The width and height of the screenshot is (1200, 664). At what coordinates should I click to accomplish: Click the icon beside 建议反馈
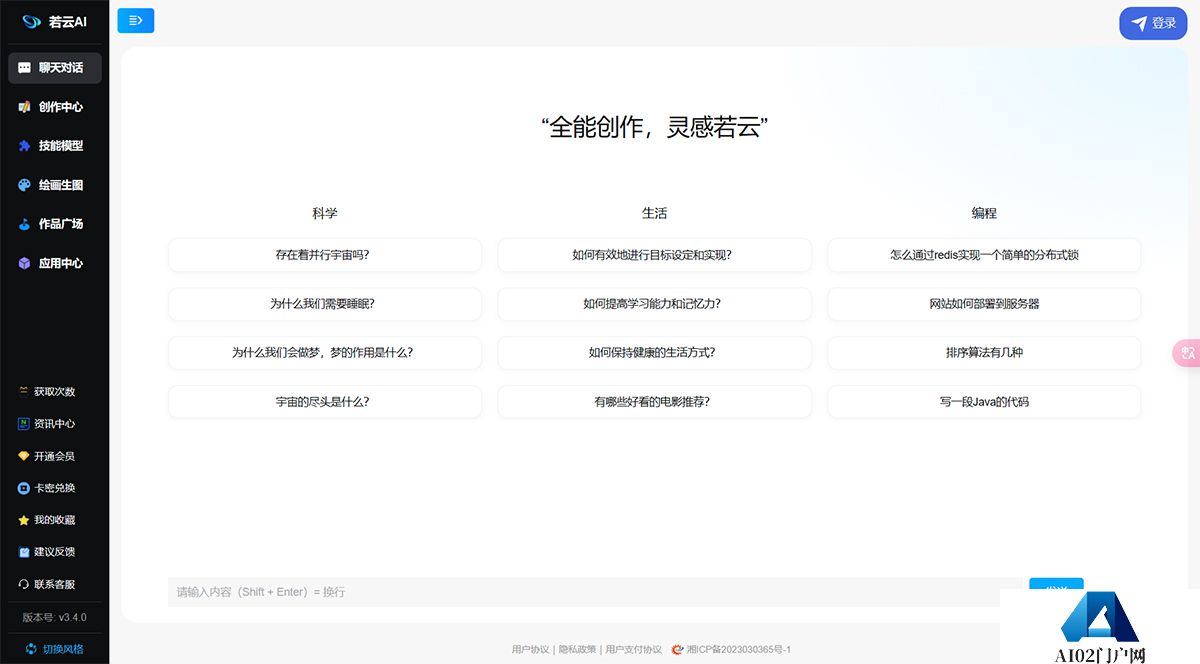pos(23,552)
